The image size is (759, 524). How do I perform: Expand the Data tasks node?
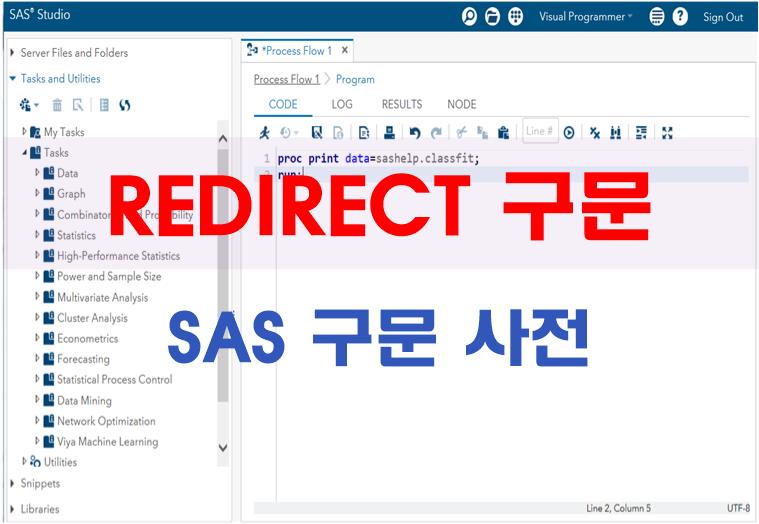point(37,172)
